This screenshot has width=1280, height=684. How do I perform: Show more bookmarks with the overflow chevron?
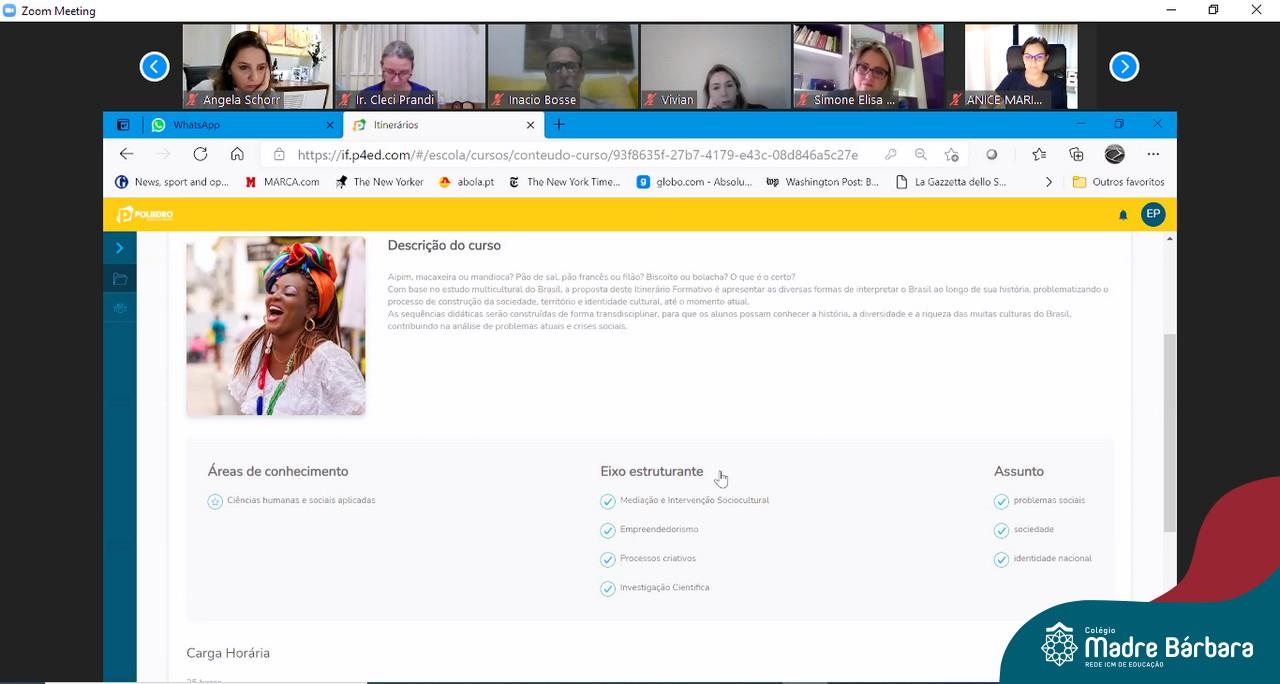[x=1048, y=182]
